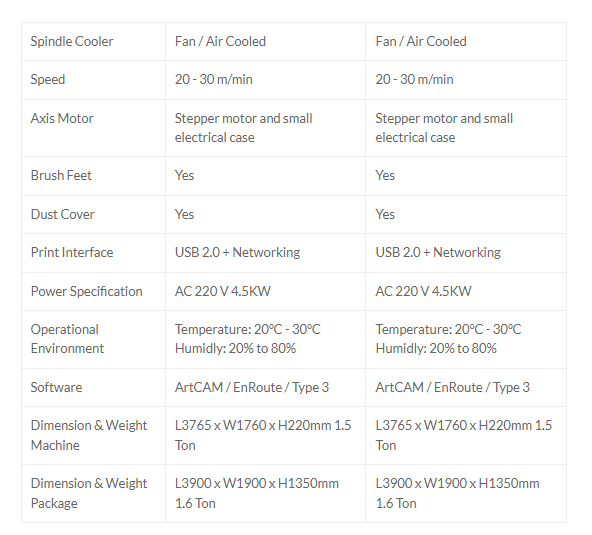
Task: Select right column Brush Feet Yes value
Action: (x=385, y=176)
